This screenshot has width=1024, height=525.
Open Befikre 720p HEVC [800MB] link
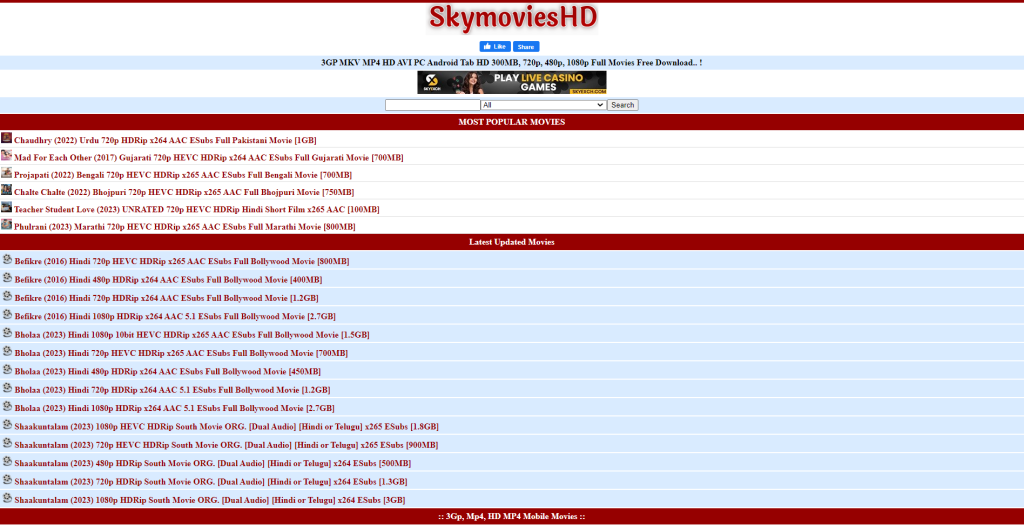pyautogui.click(x=182, y=261)
